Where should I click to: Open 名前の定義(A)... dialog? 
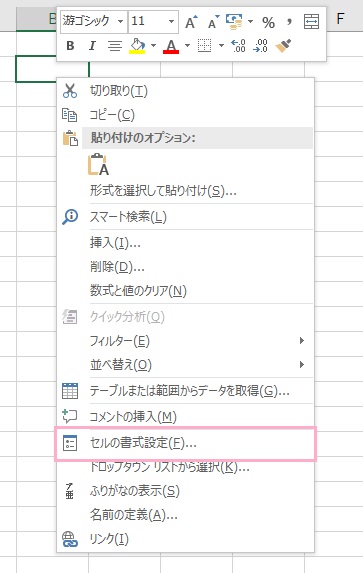click(x=186, y=515)
